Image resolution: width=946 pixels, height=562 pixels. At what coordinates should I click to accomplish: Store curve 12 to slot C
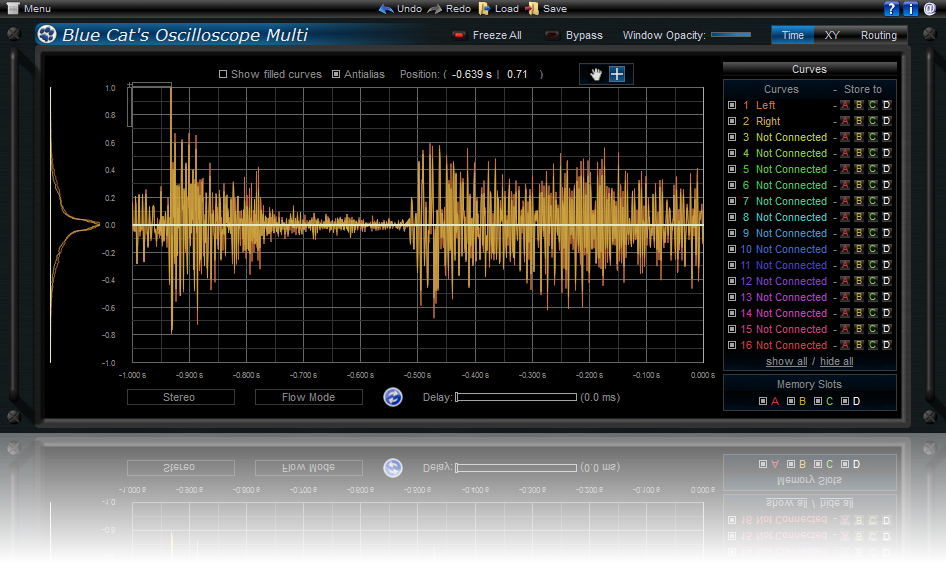(x=872, y=281)
